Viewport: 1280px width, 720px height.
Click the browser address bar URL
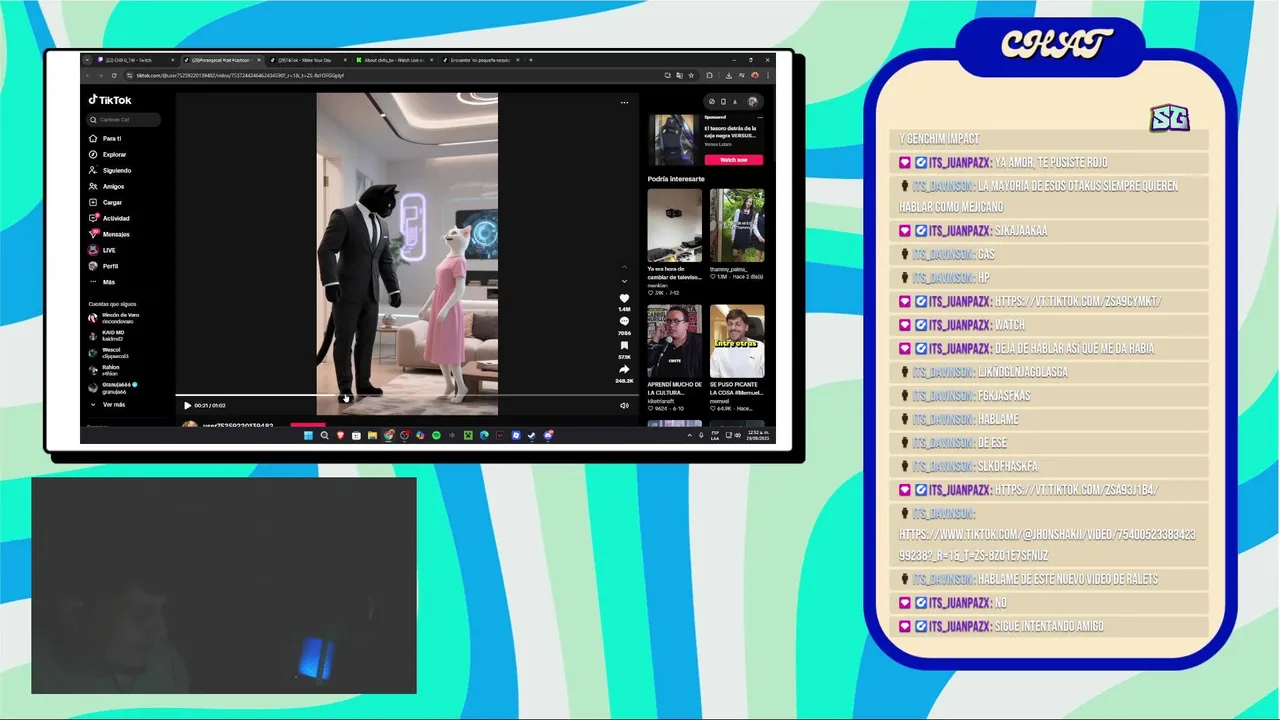tap(240, 75)
